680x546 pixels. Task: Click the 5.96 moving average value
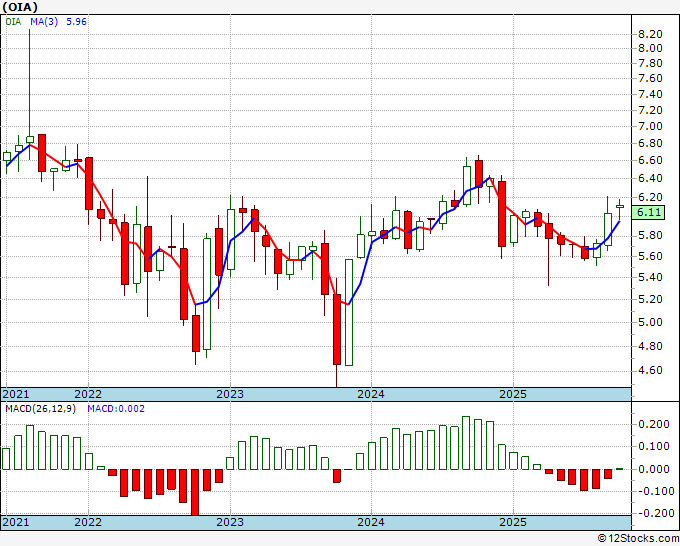tap(76, 21)
